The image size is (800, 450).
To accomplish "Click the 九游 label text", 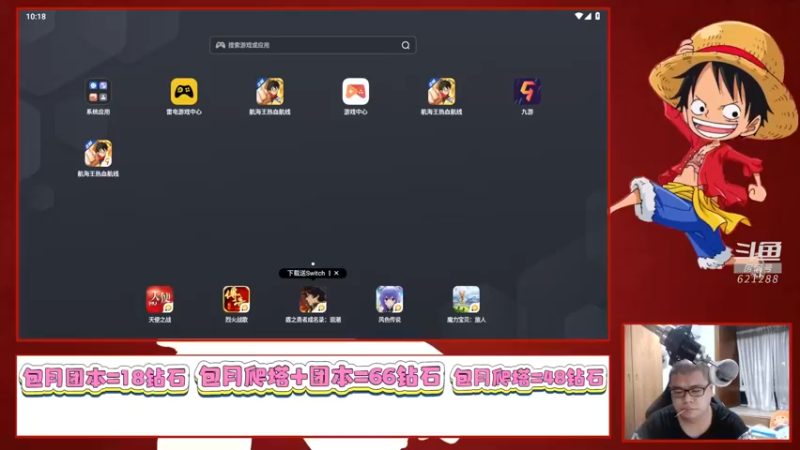I will coord(527,112).
